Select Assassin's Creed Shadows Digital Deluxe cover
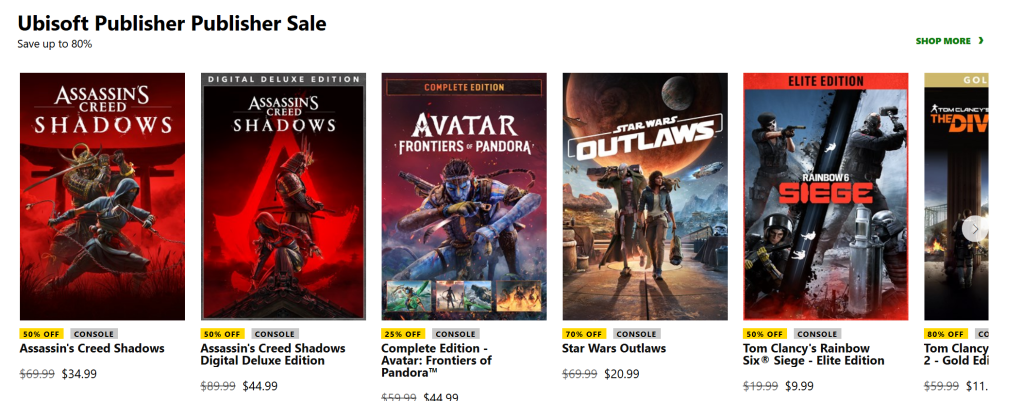This screenshot has height=401, width=1023. tap(283, 196)
